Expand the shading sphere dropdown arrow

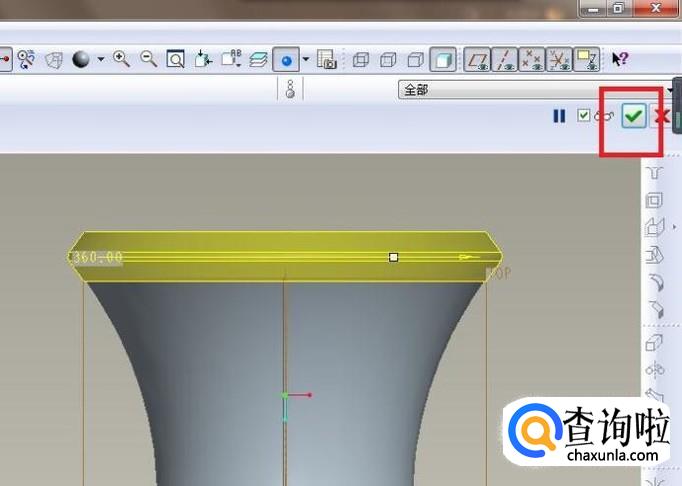(x=100, y=59)
